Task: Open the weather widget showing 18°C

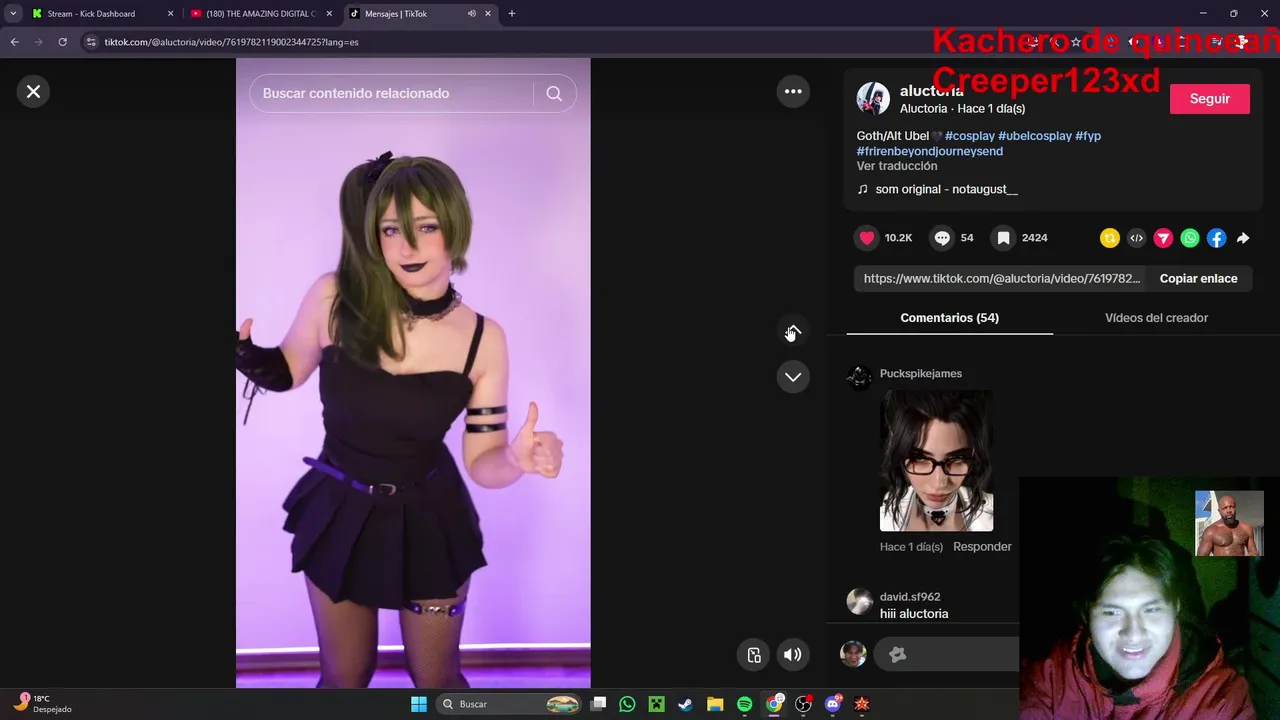Action: [42, 704]
